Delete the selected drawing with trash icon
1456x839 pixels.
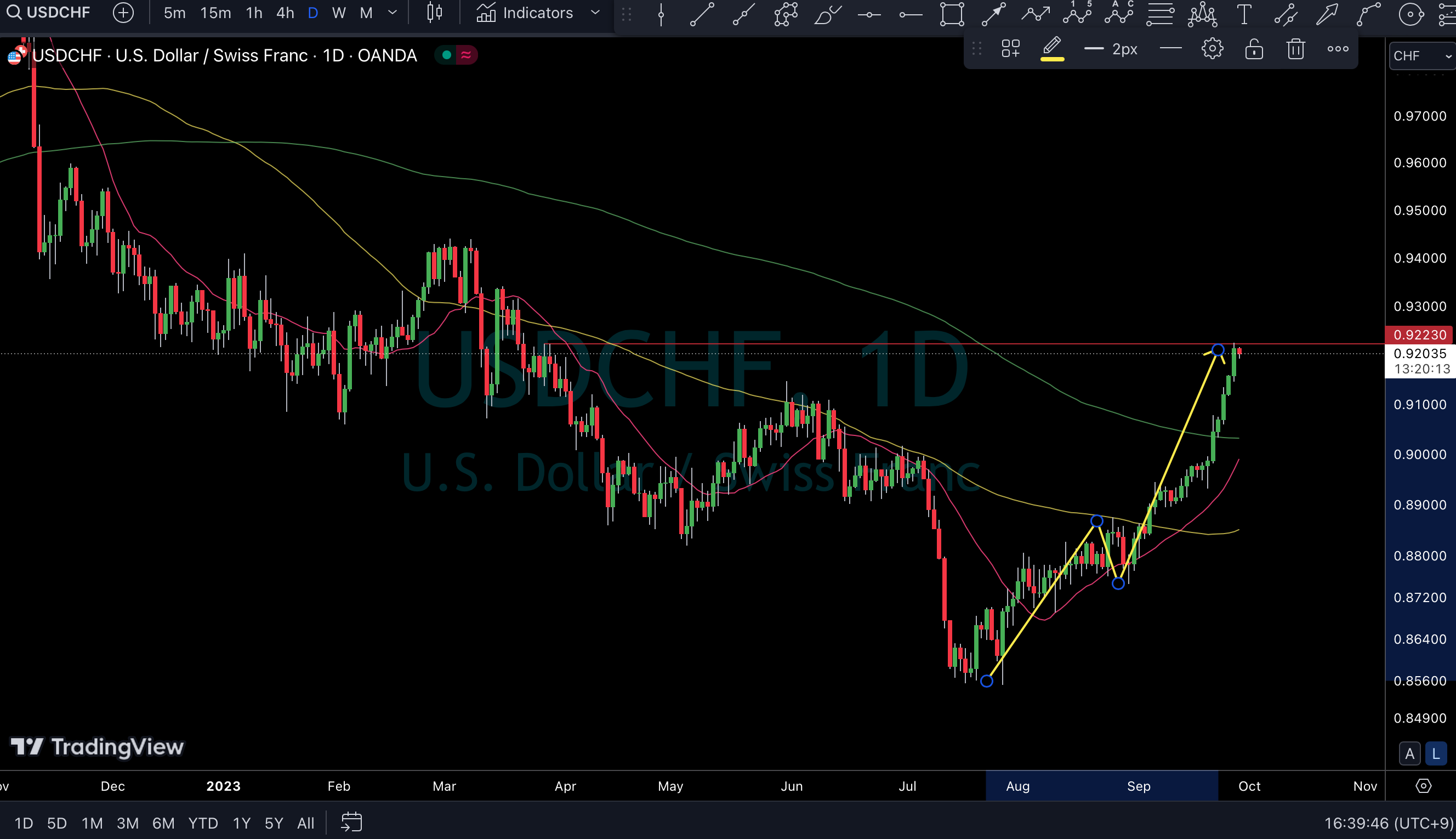(x=1295, y=49)
